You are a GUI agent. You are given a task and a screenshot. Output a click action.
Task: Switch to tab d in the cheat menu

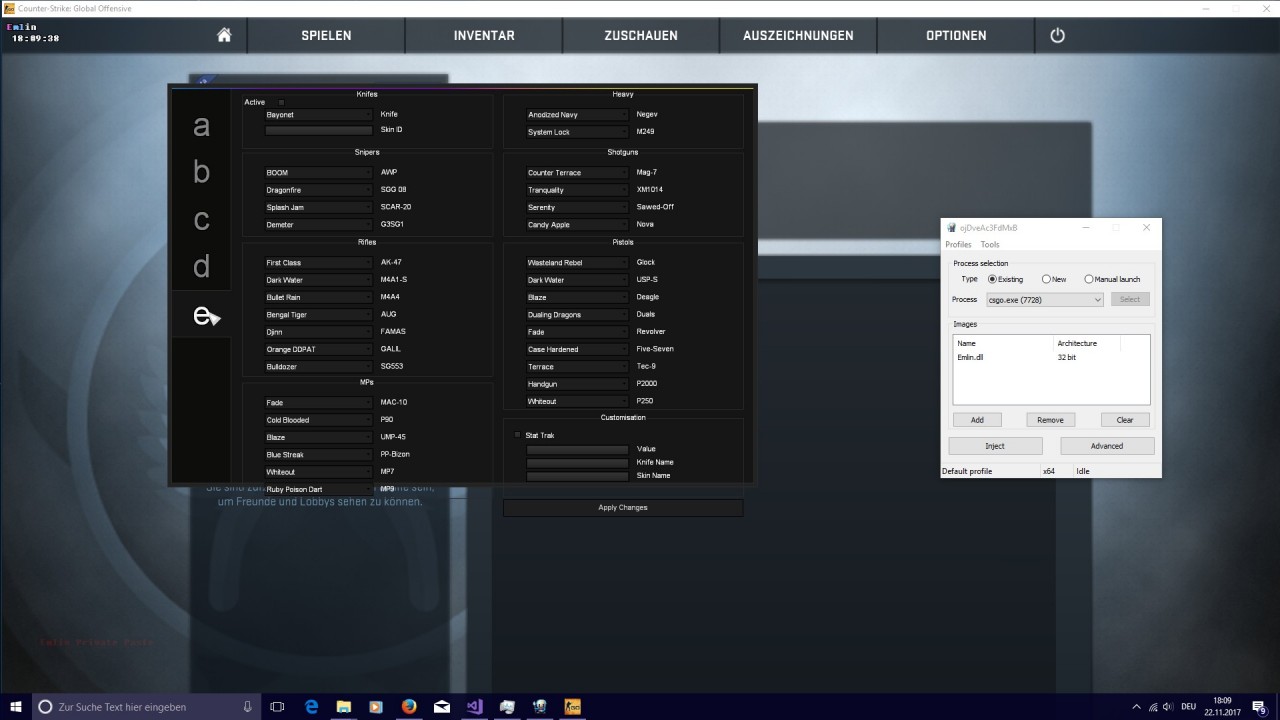tap(201, 266)
